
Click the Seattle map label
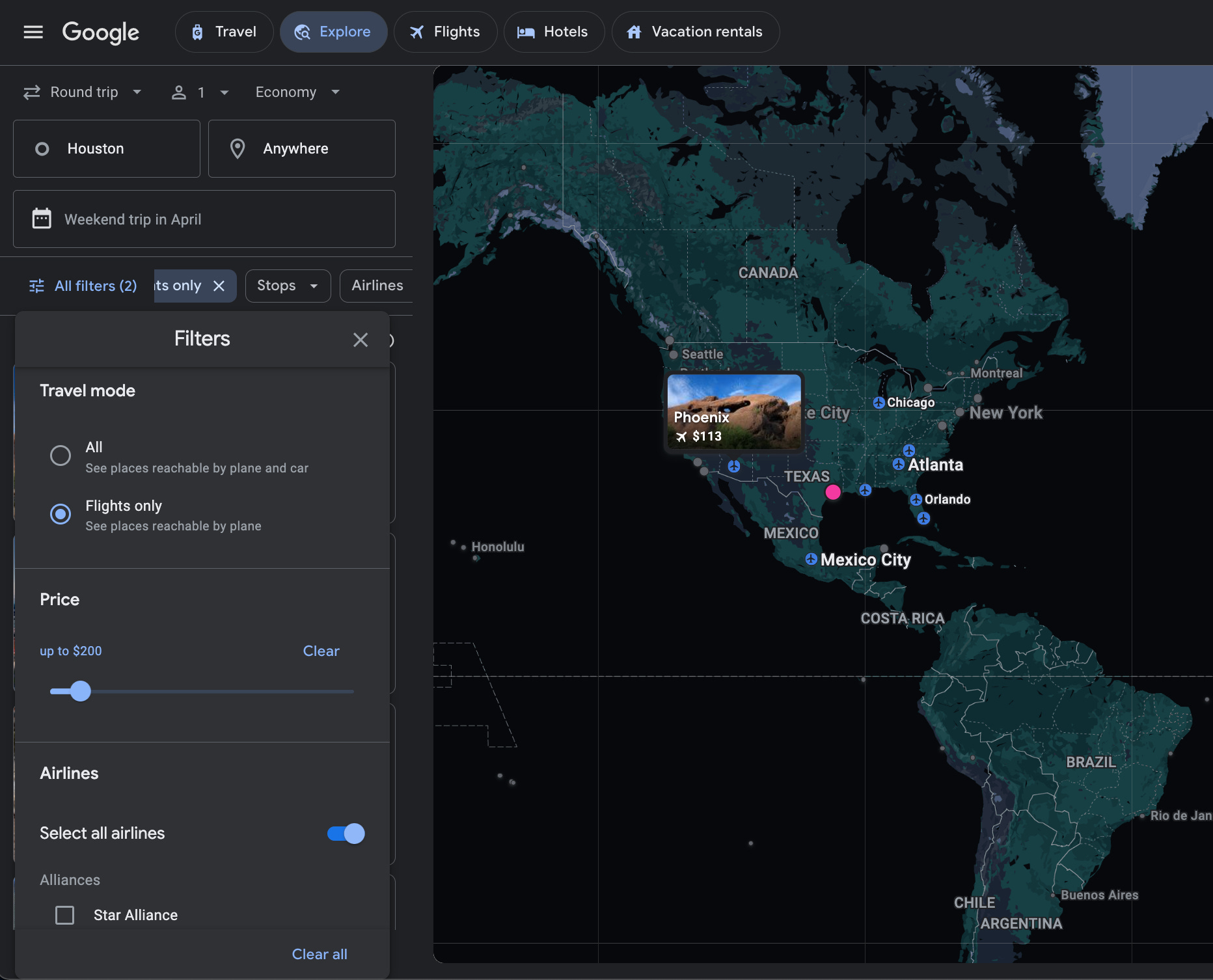coord(702,354)
